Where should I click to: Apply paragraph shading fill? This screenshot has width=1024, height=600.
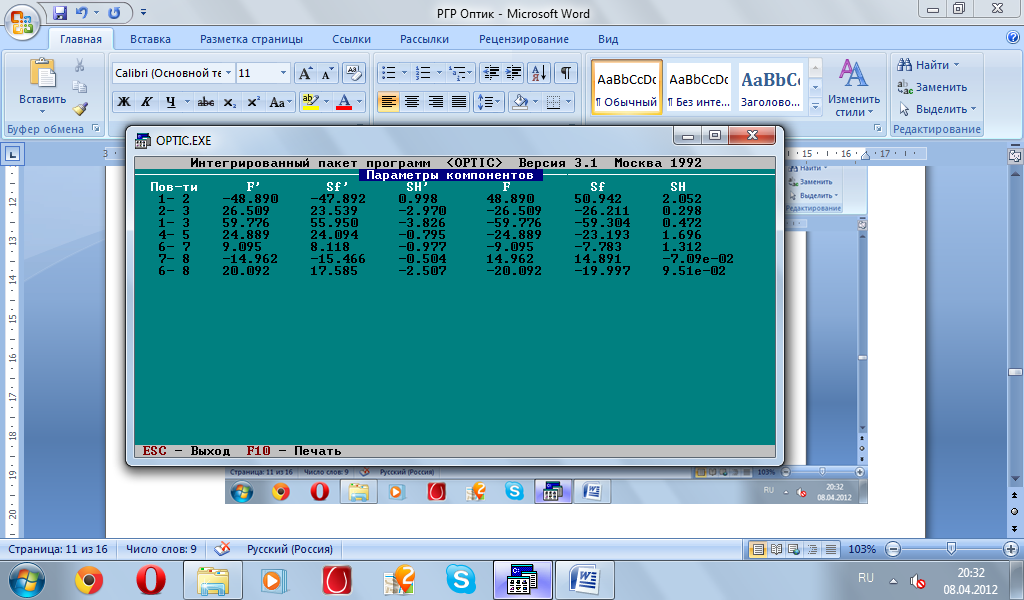click(520, 102)
